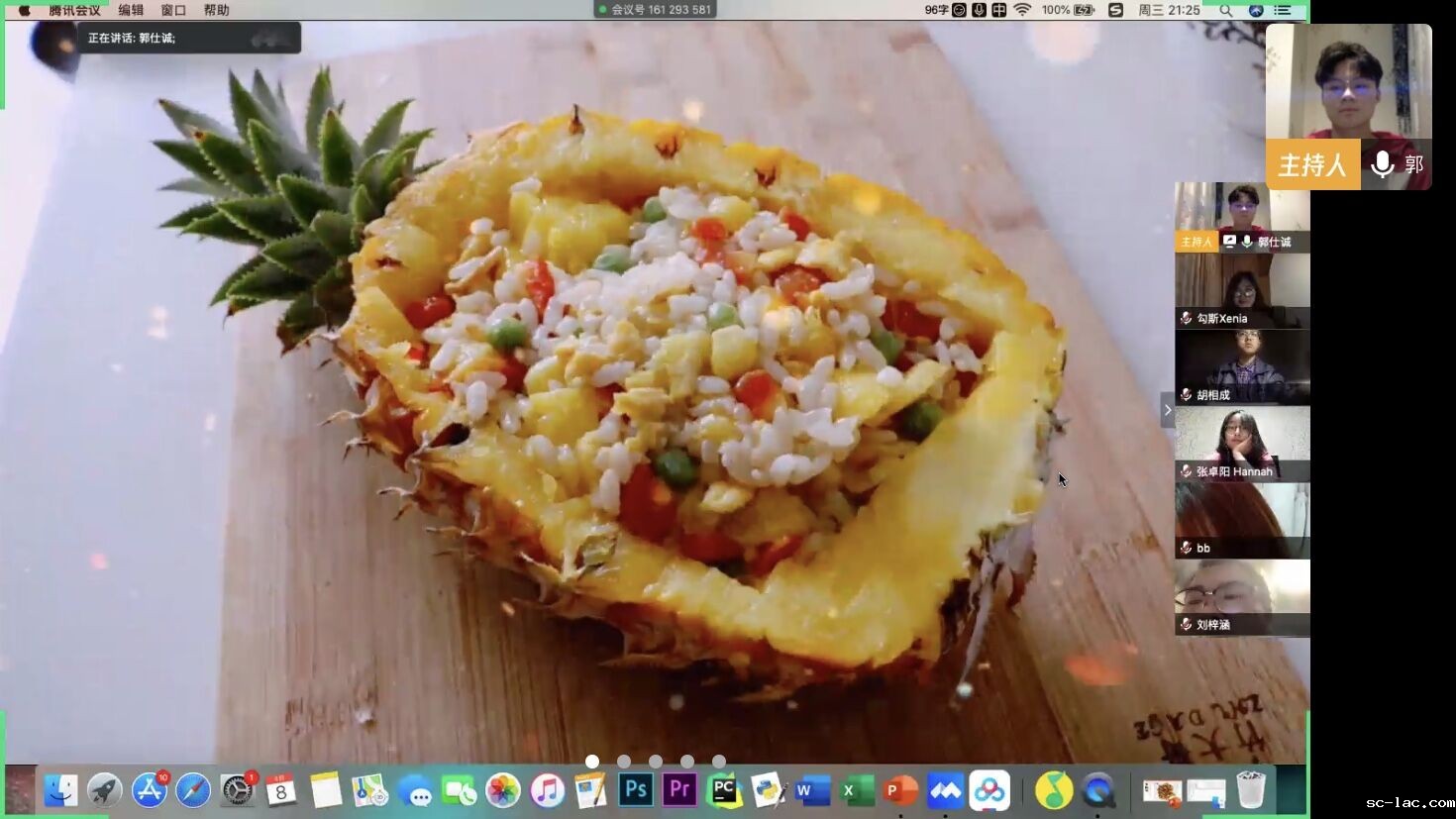The width and height of the screenshot is (1456, 819).
Task: Open Excel from the dock
Action: 856,790
